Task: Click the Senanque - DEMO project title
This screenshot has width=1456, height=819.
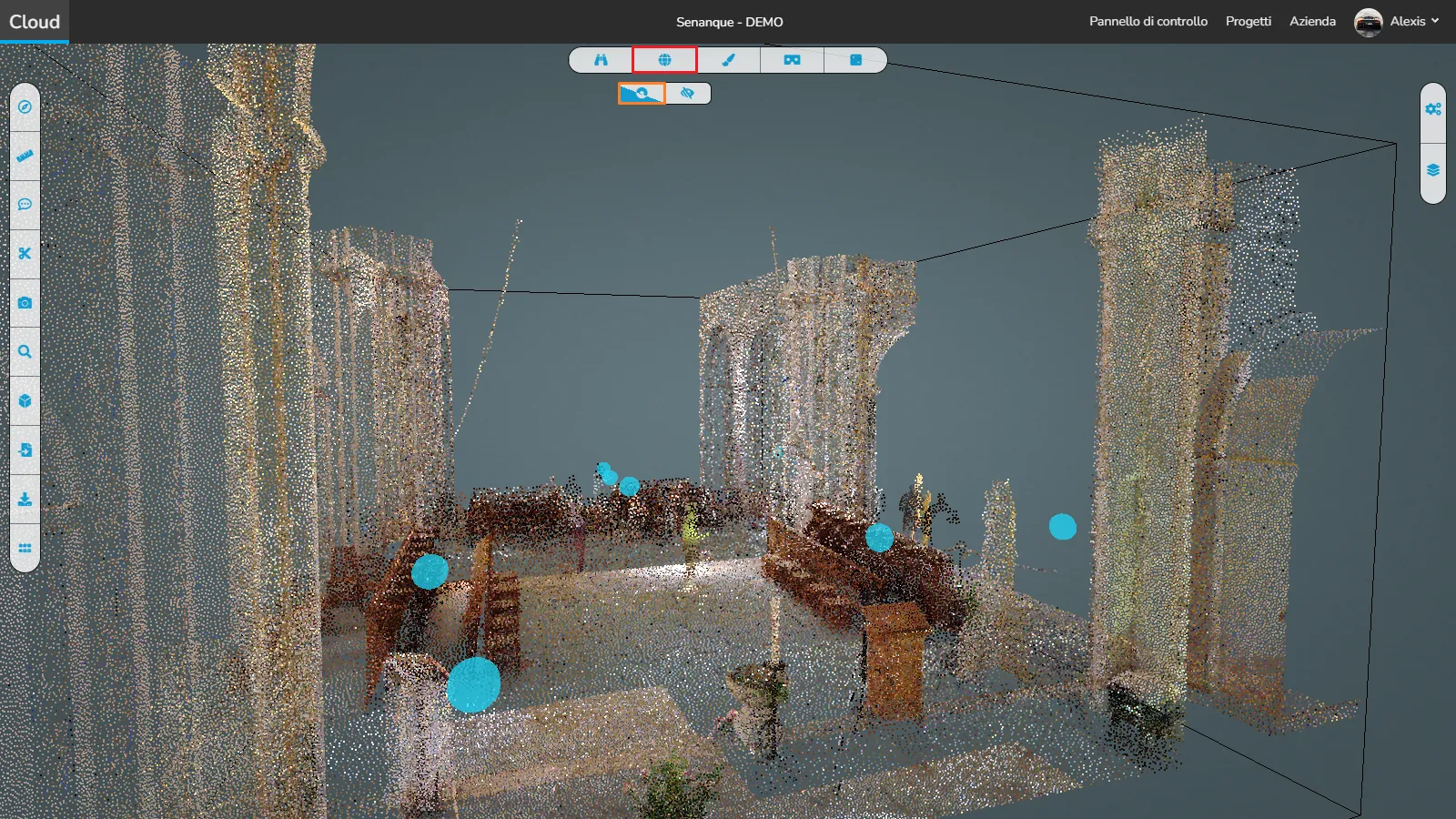Action: tap(729, 22)
